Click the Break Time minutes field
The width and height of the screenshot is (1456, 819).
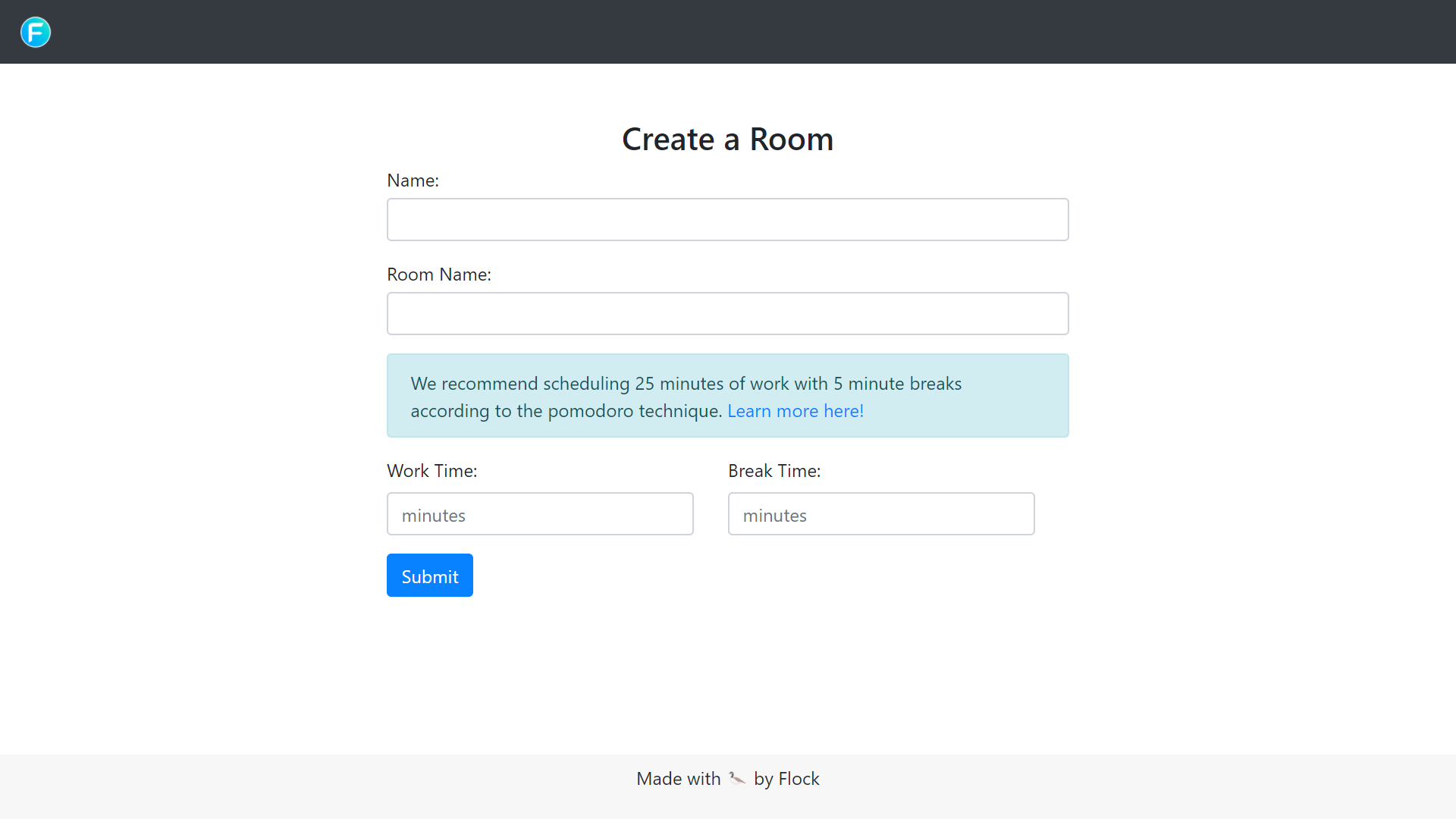881,514
